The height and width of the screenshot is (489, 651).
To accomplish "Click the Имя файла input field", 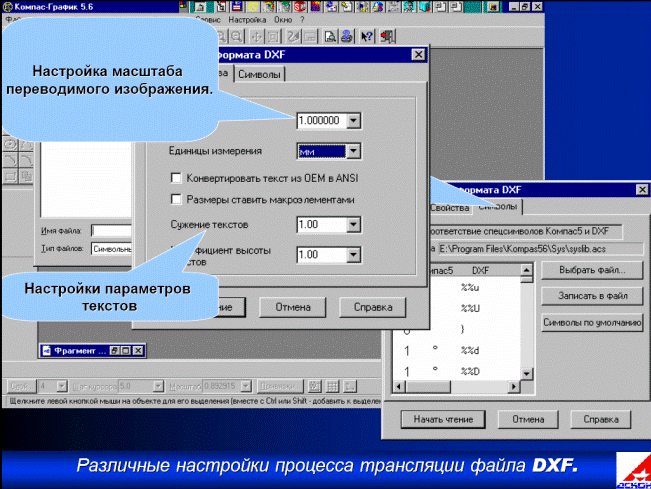I will click(x=111, y=230).
